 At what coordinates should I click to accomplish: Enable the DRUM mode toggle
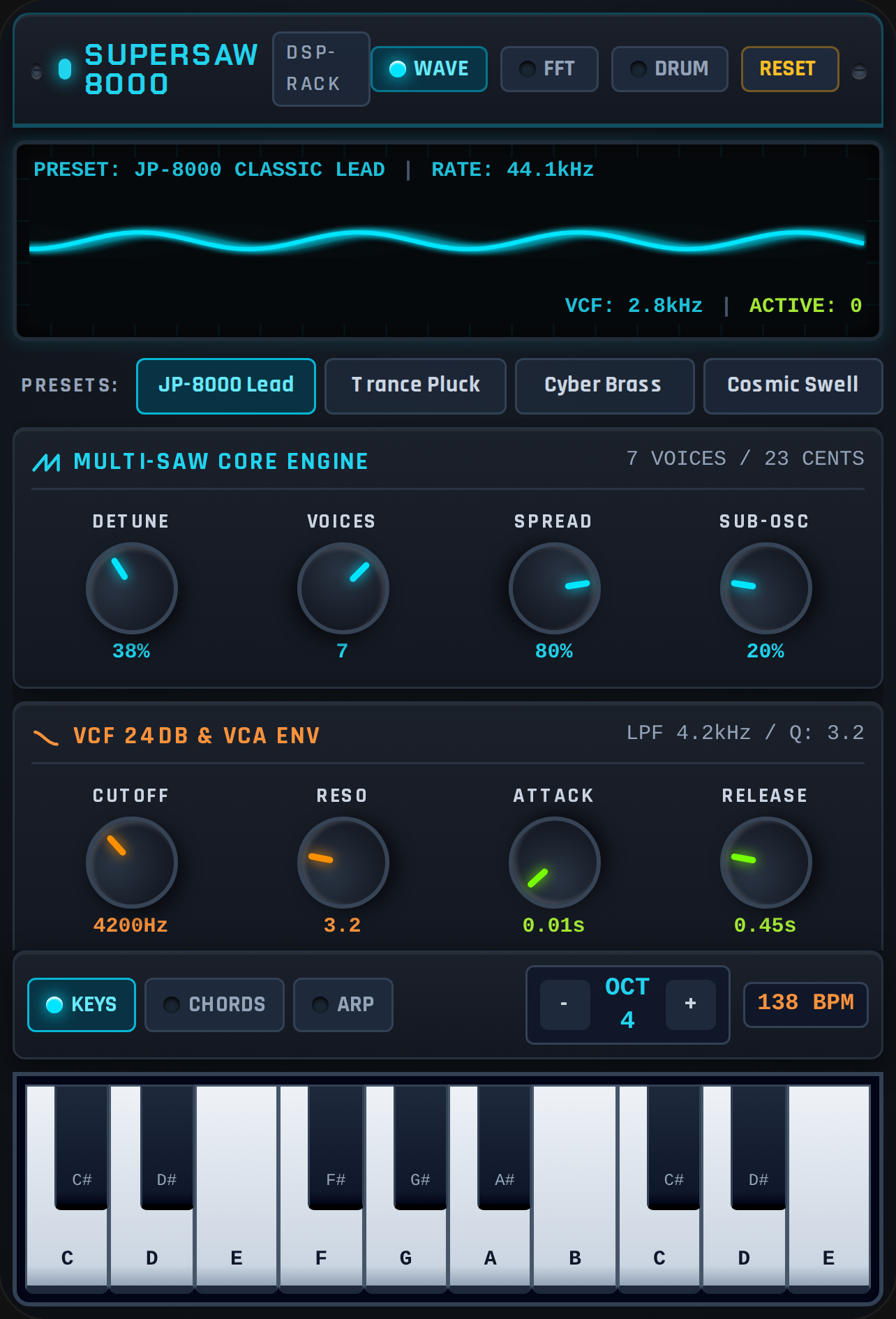[x=670, y=69]
